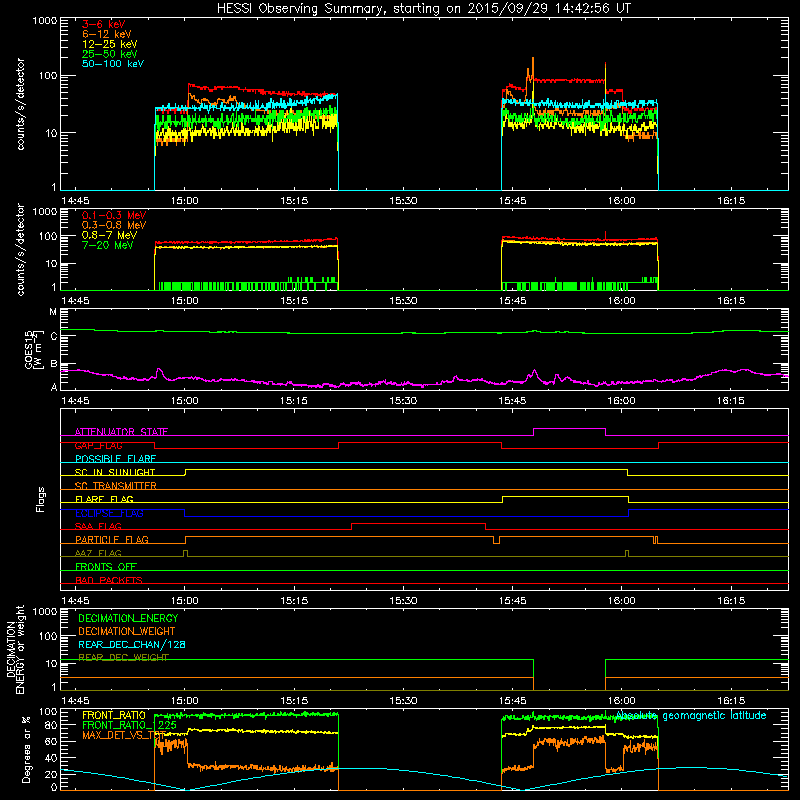Click the 15:15 tick under GOES plot
800x800 pixels.
click(294, 401)
